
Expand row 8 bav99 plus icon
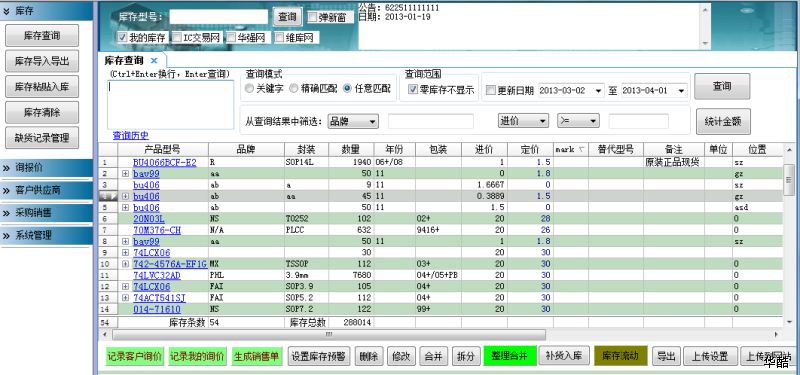[126, 241]
